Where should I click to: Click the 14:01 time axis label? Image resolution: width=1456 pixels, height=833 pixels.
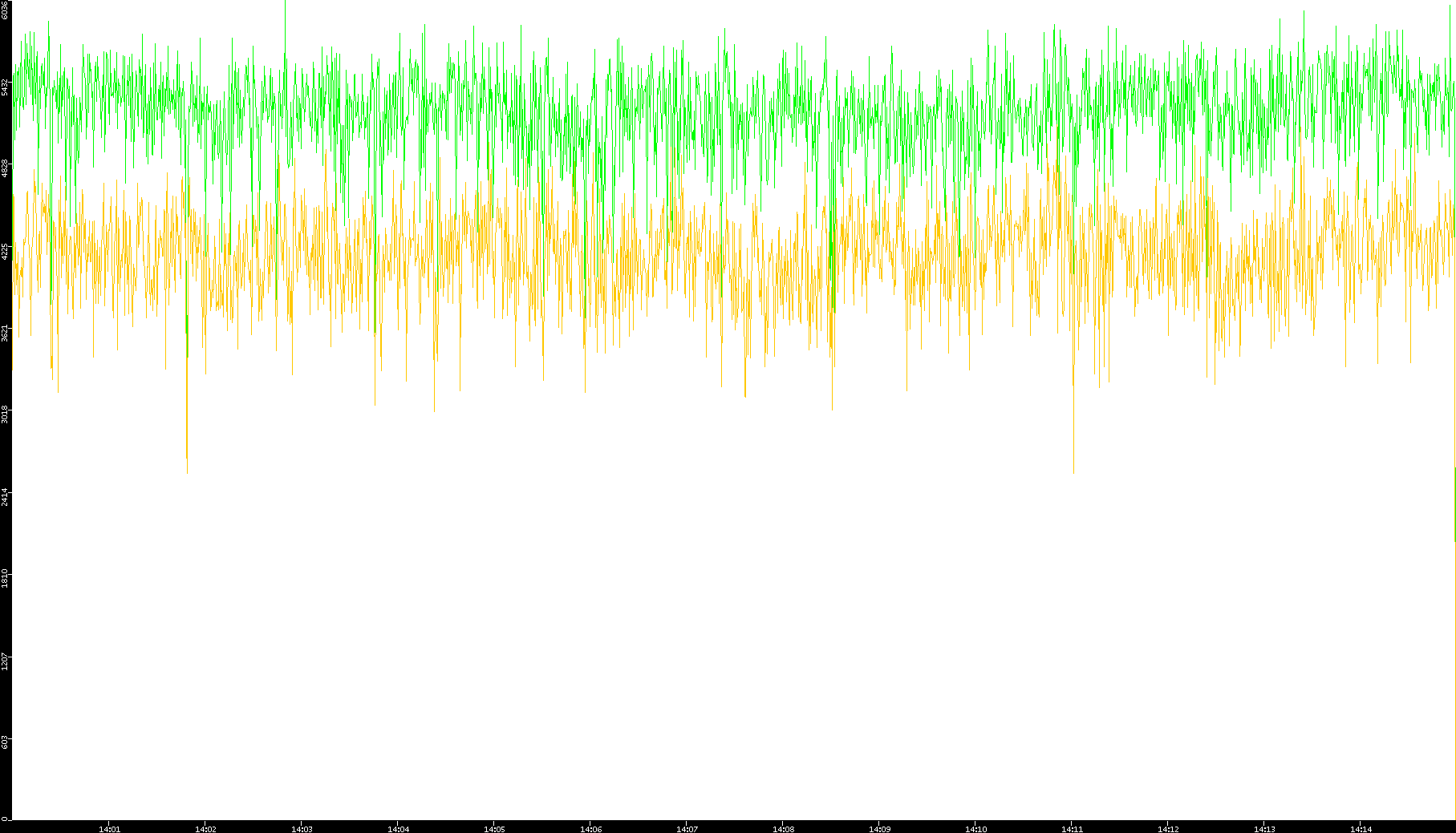click(x=109, y=829)
